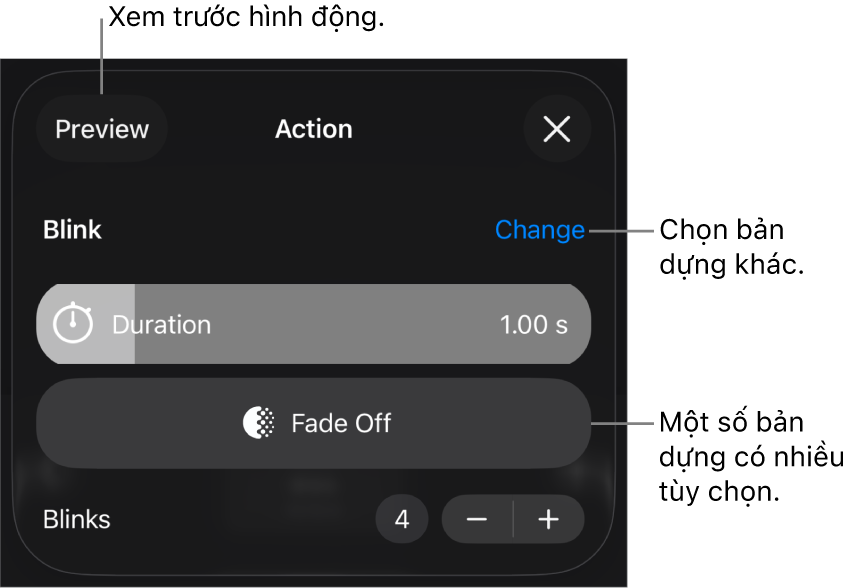Decrease Blinks with the minus button
This screenshot has height=588, width=854.
click(x=477, y=520)
